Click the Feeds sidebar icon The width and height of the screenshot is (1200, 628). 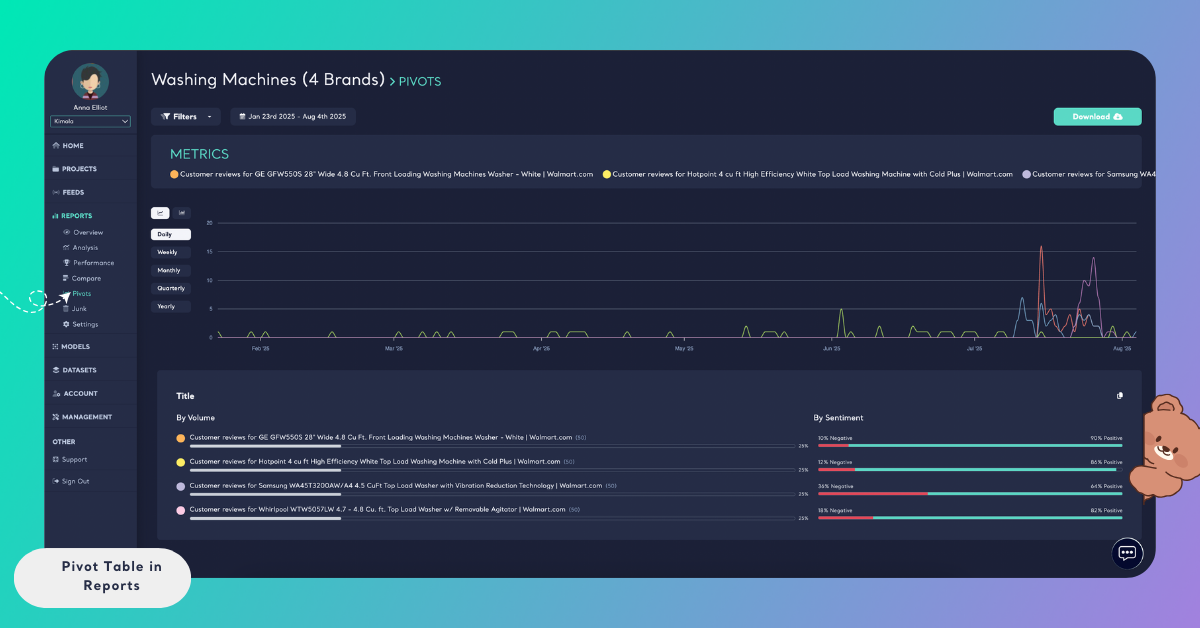(x=55, y=192)
